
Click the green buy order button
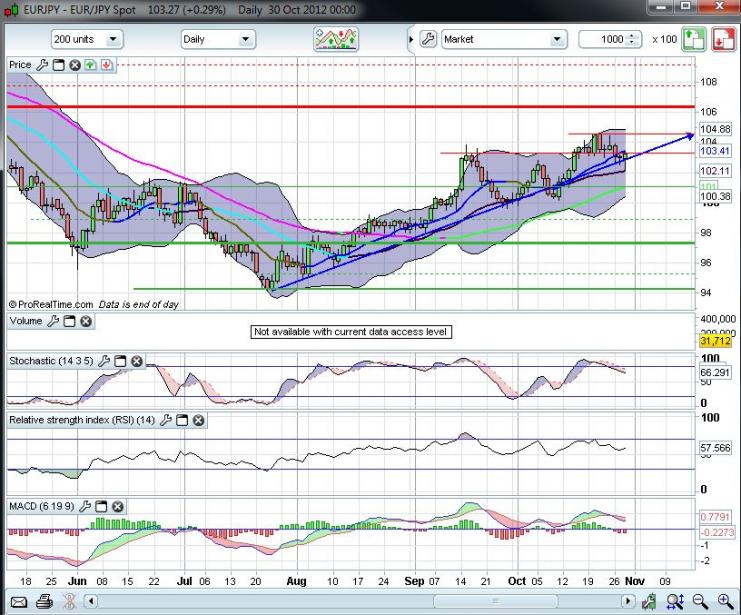694,39
